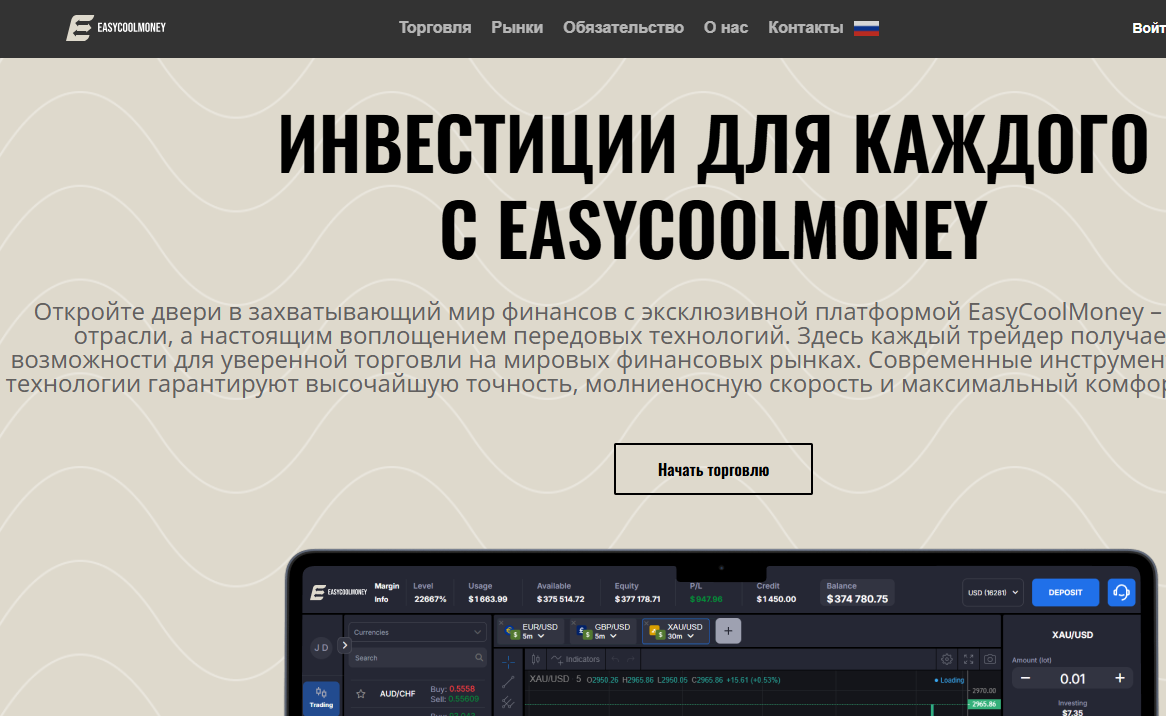Viewport: 1166px width, 716px height.
Task: Switch to the XAU/USD chart tab
Action: tap(676, 631)
